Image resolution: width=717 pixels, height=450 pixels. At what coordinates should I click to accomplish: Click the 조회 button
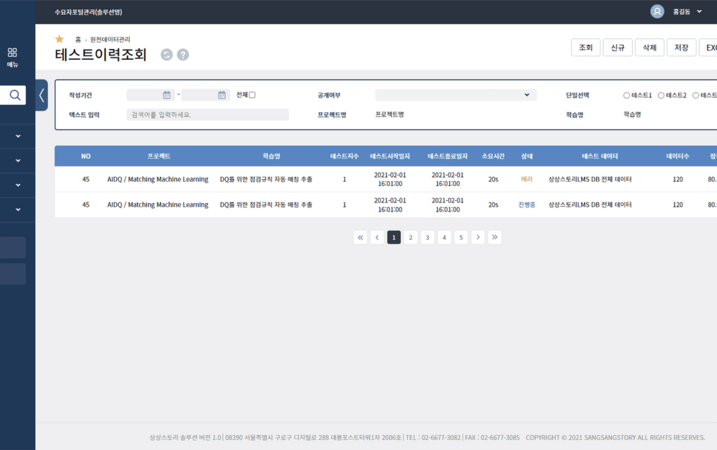[586, 47]
